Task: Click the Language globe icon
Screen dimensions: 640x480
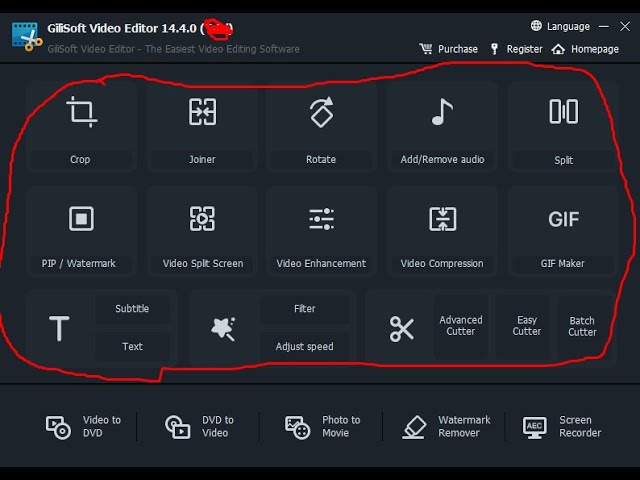Action: (x=536, y=26)
